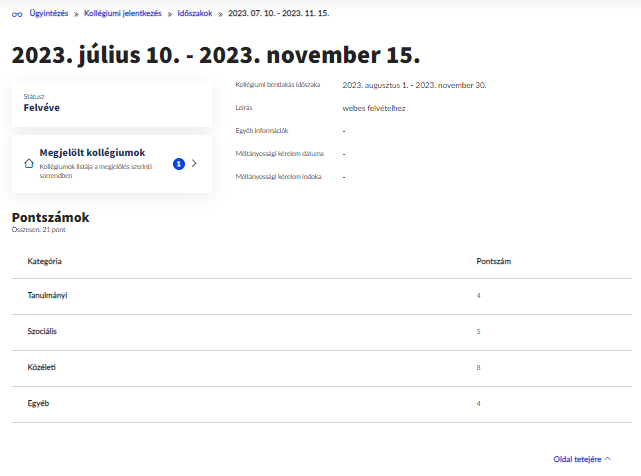The width and height of the screenshot is (641, 476).
Task: Select the current 2023. 07. 10. breadcrumb item
Action: click(x=279, y=14)
